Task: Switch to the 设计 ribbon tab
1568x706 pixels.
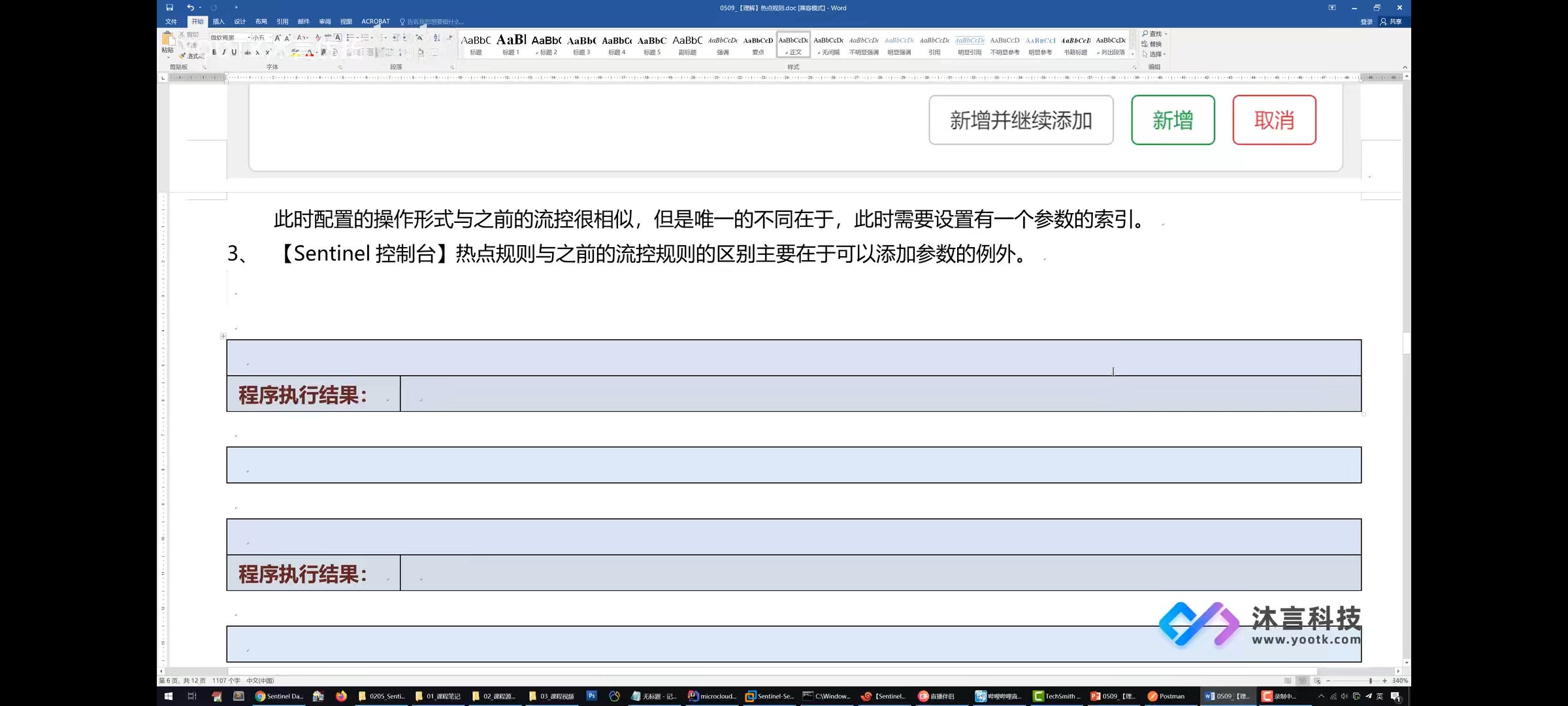Action: pos(240,22)
